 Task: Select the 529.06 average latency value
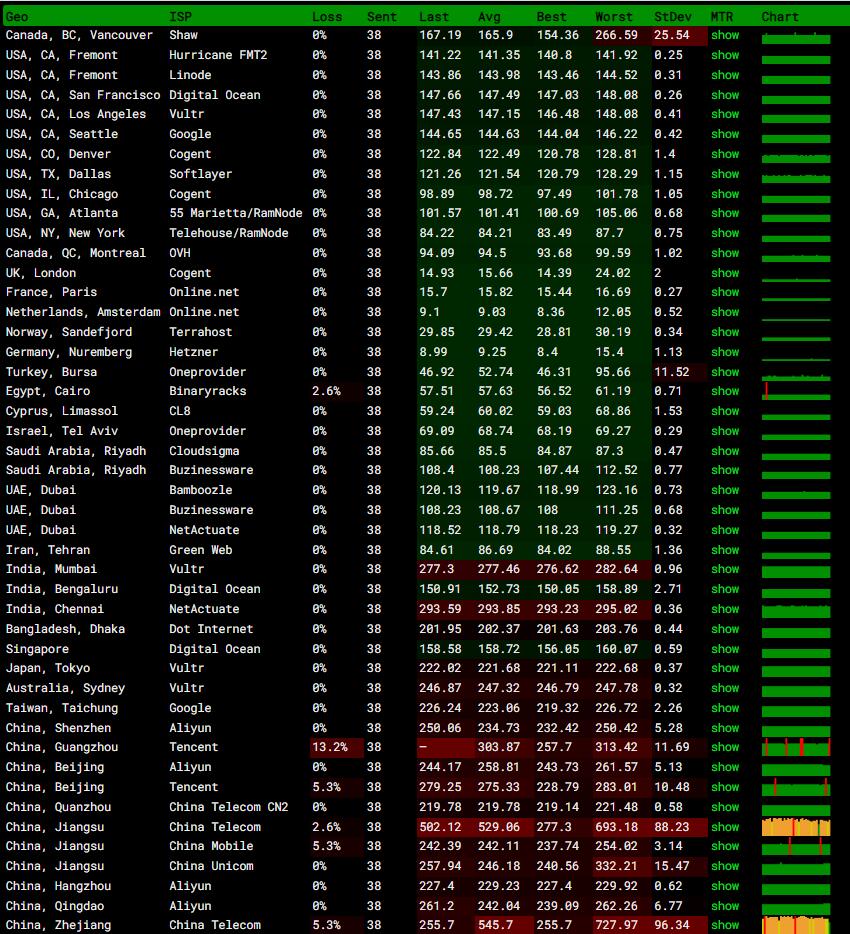(499, 827)
